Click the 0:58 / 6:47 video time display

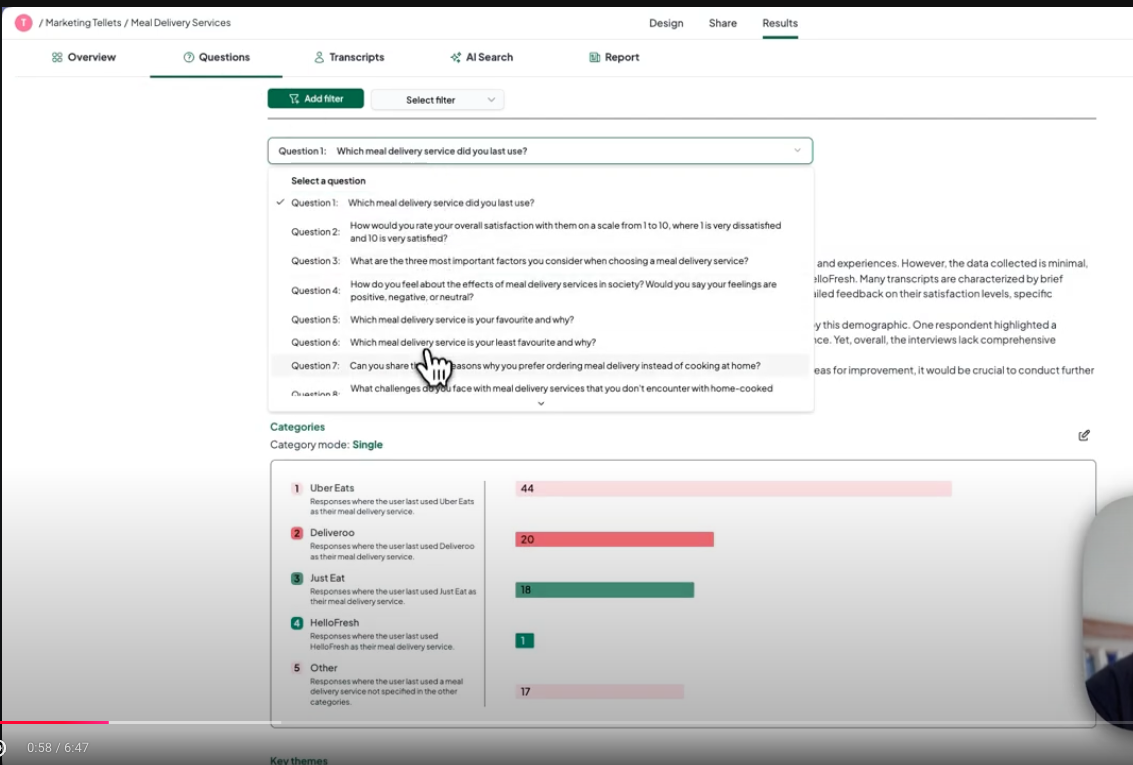[x=58, y=748]
